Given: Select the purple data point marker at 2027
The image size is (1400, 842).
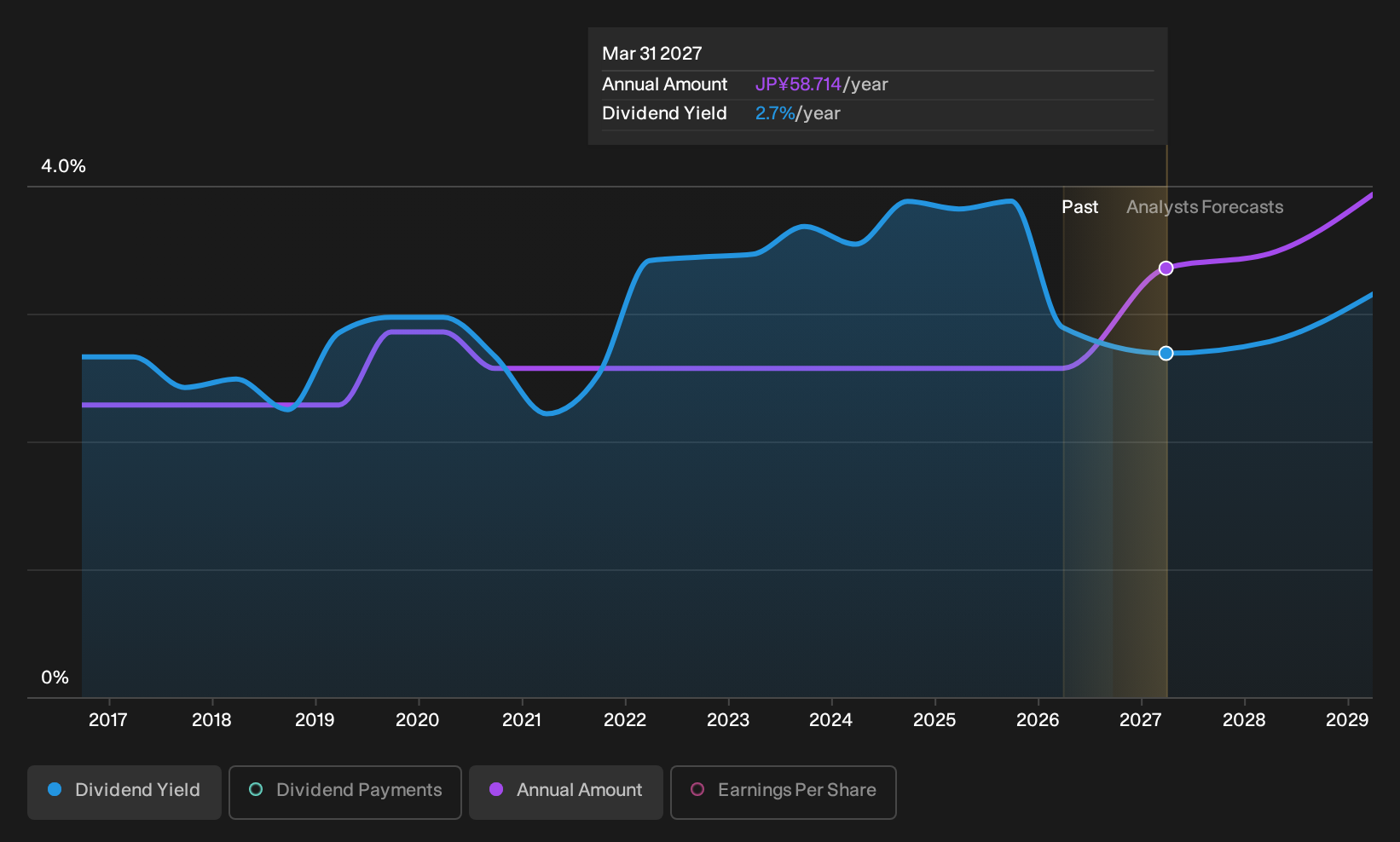Looking at the screenshot, I should click(x=1166, y=268).
